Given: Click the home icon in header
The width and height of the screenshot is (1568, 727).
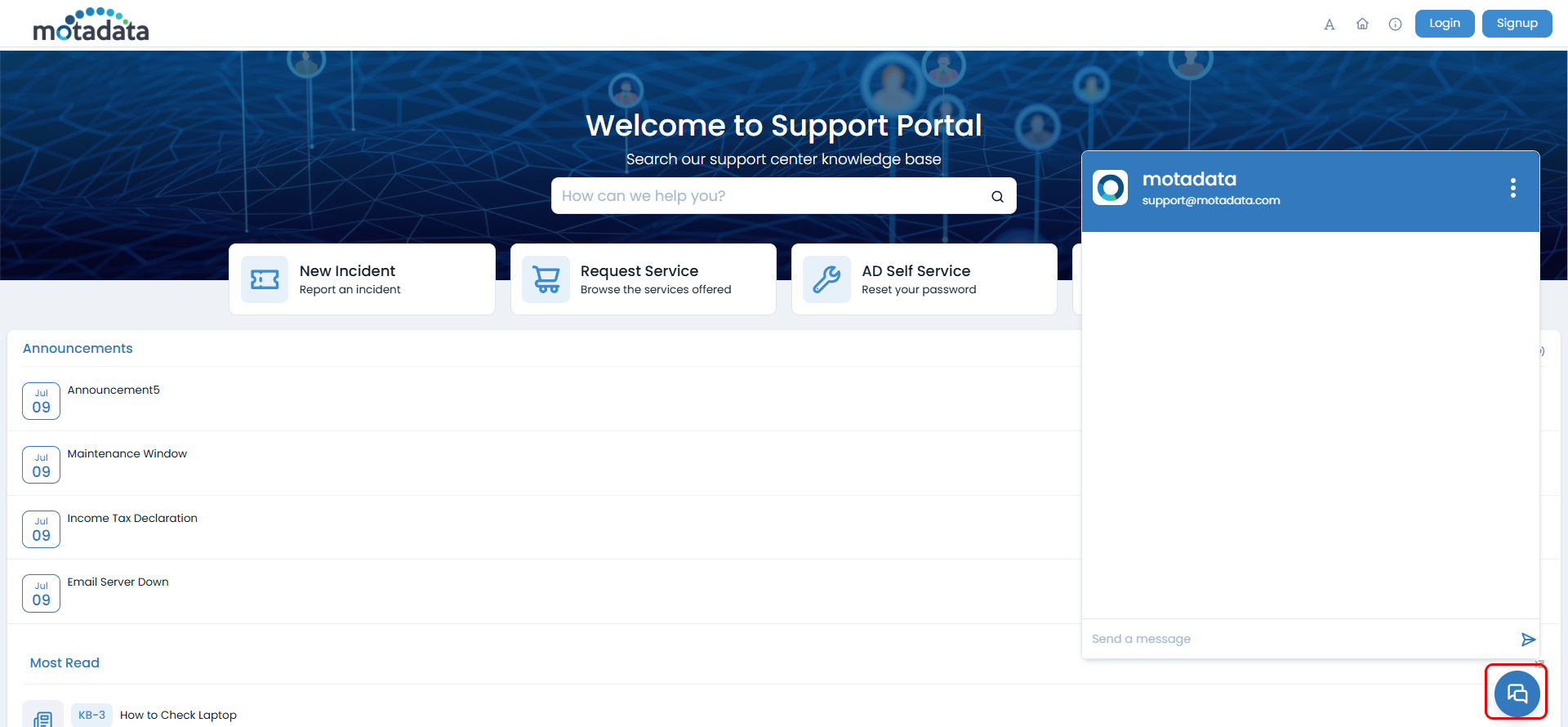Looking at the screenshot, I should (x=1362, y=25).
